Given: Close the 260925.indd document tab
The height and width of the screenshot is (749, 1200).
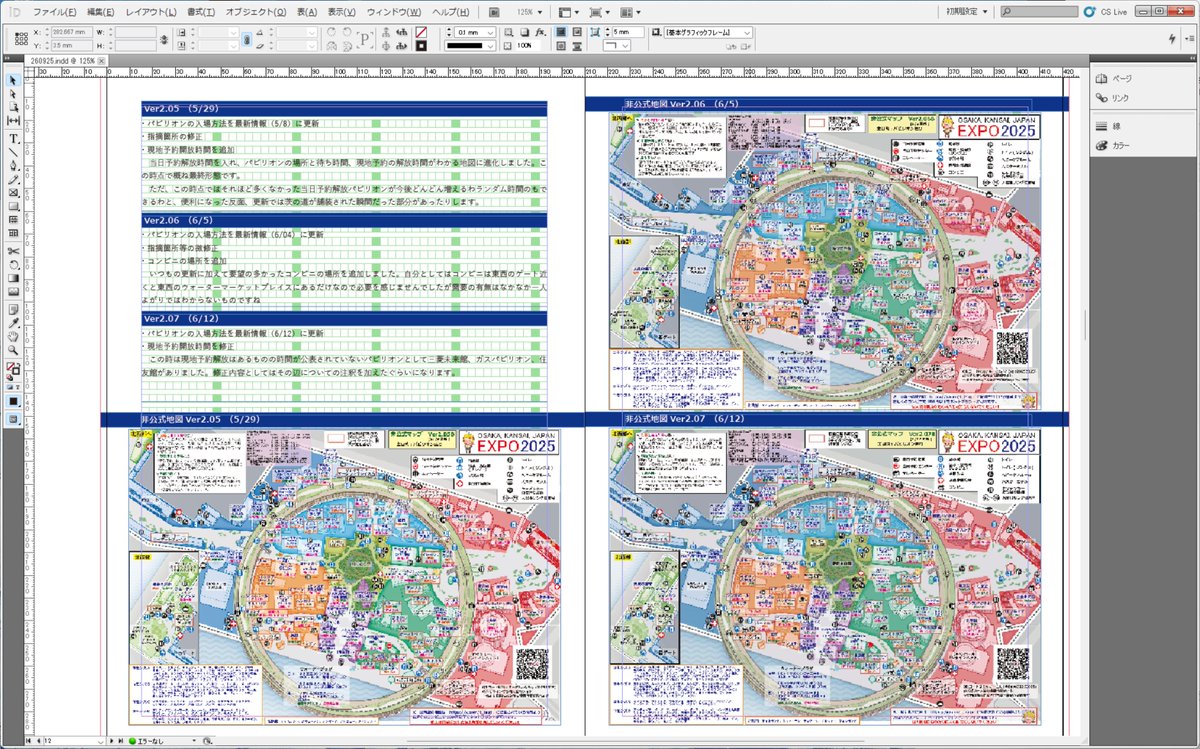Looking at the screenshot, I should point(102,61).
